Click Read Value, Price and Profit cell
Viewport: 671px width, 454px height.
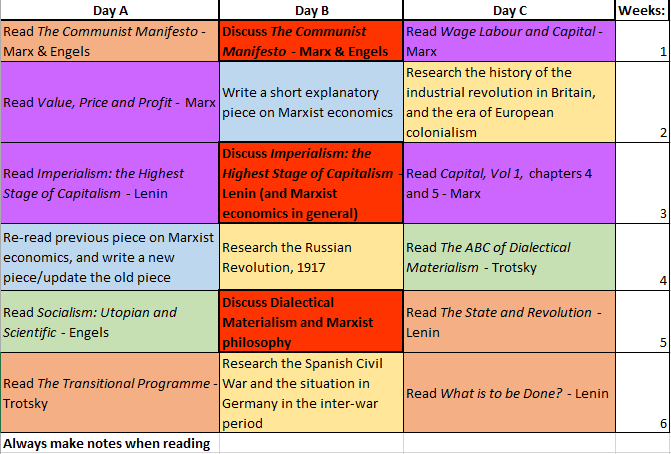point(109,102)
